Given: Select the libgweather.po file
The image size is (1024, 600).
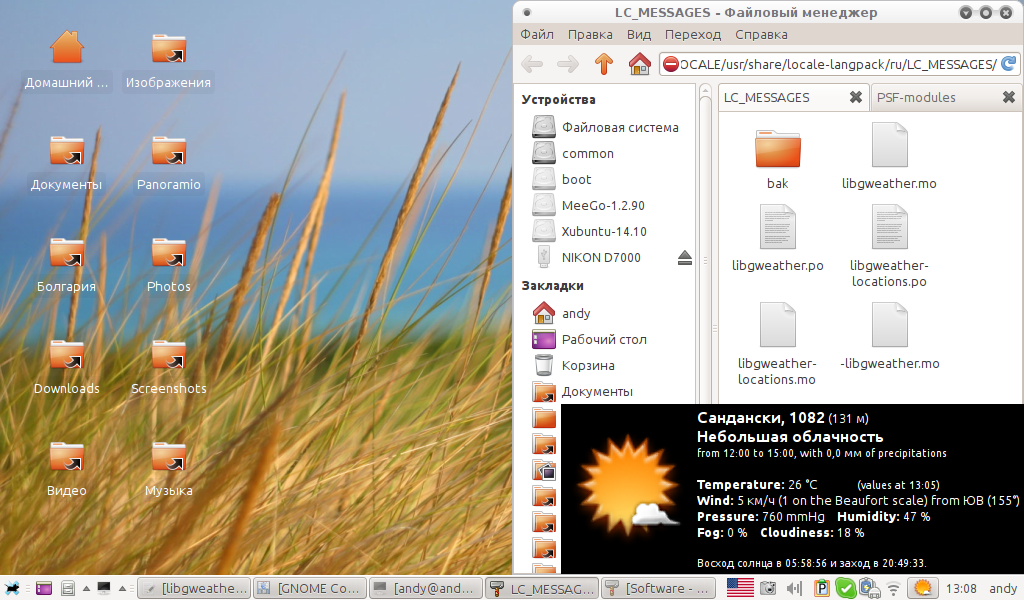Looking at the screenshot, I should point(777,238).
